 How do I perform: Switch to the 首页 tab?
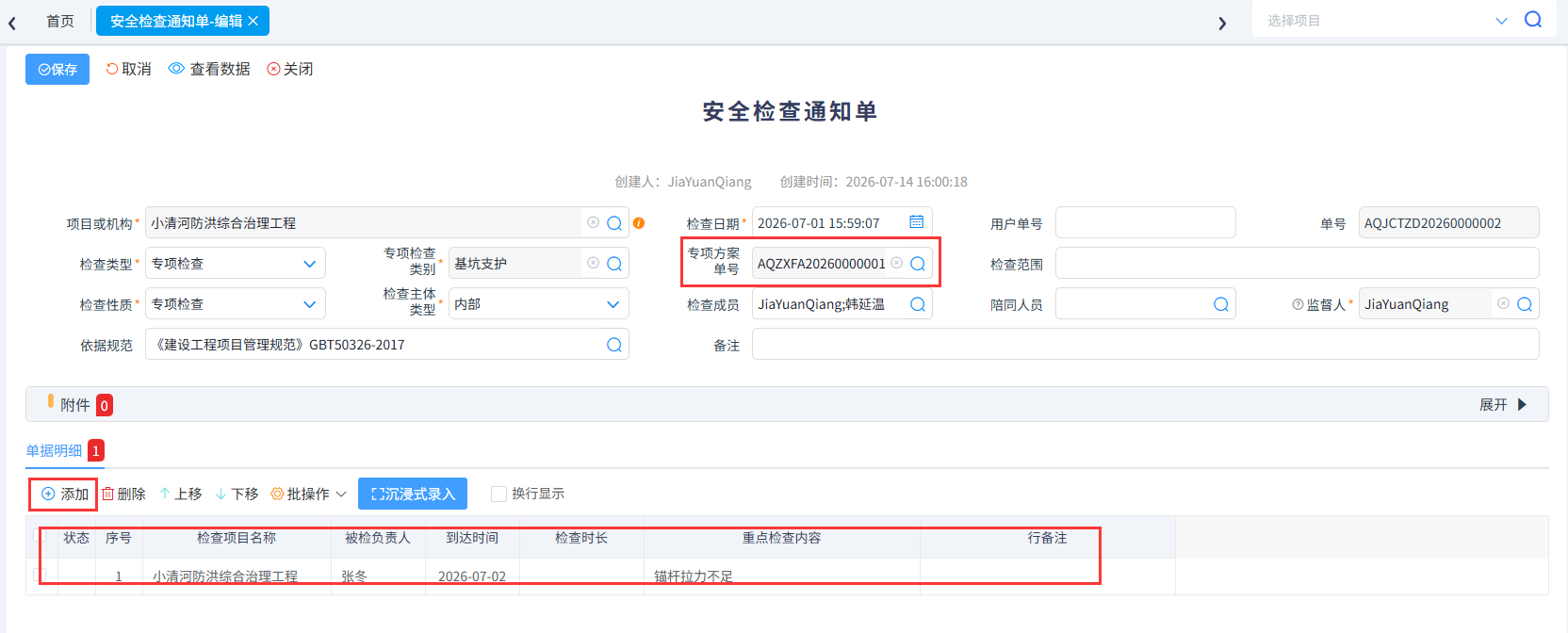[x=60, y=21]
